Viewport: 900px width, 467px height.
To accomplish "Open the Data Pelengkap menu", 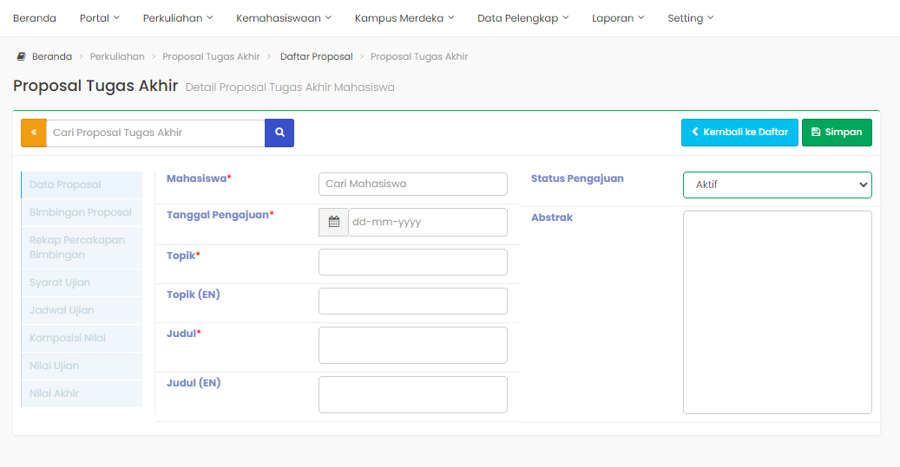I will tap(523, 18).
